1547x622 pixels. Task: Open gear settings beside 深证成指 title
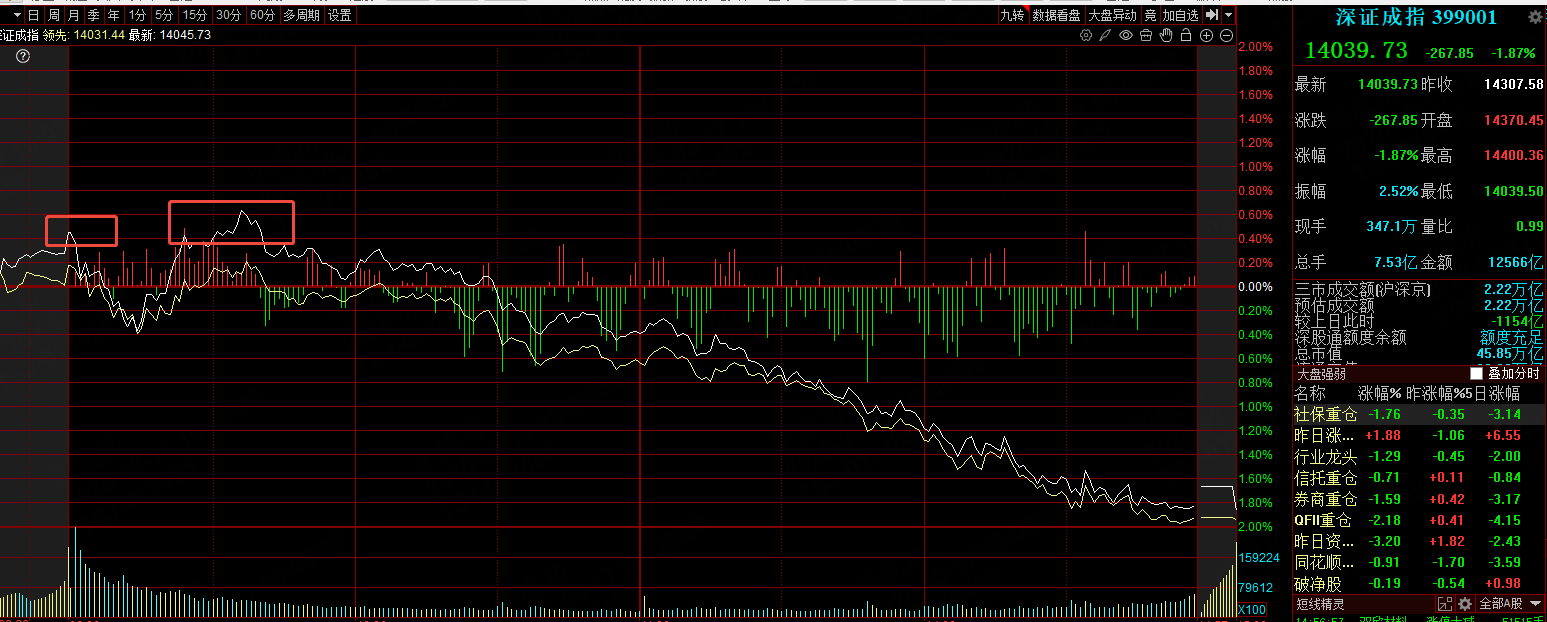click(x=1535, y=17)
